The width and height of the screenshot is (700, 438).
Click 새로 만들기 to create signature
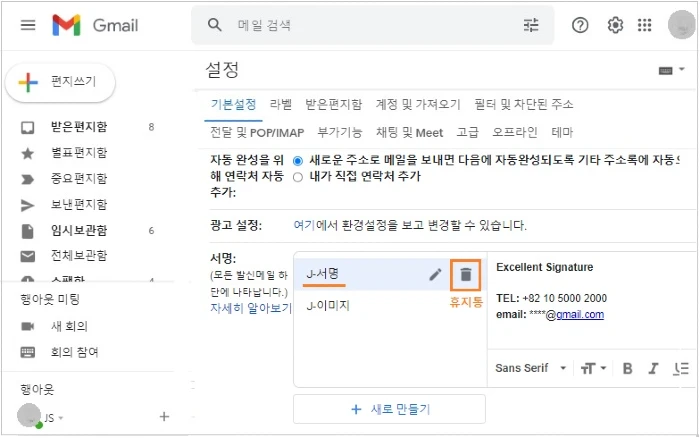389,409
